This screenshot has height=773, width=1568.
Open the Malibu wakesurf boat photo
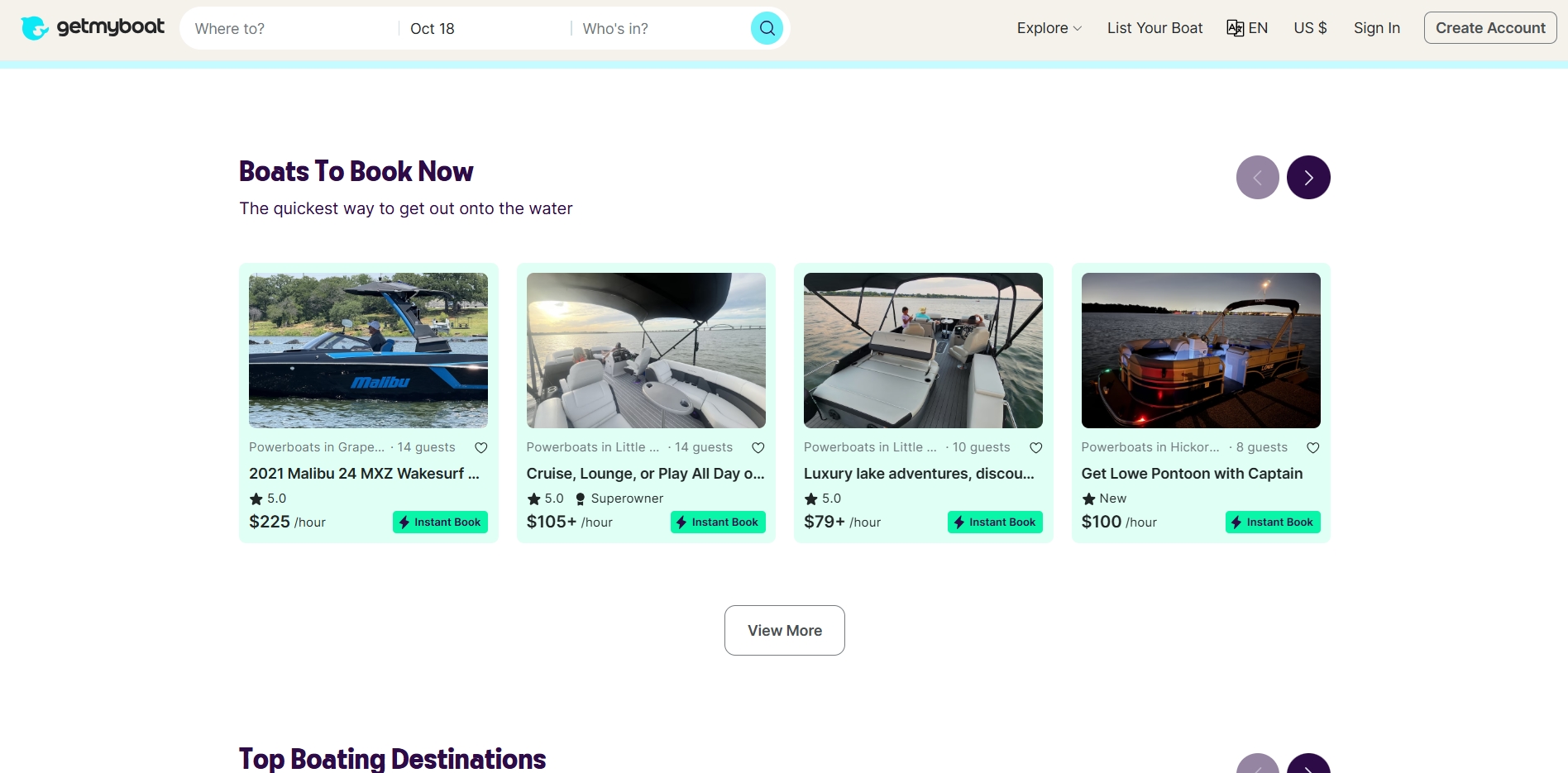tap(368, 351)
